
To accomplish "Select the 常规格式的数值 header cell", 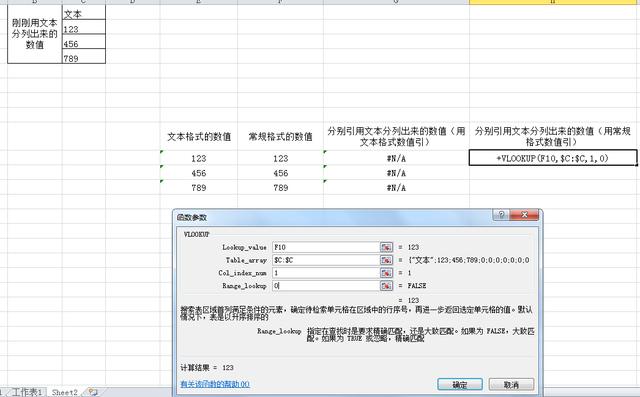I will tap(280, 136).
